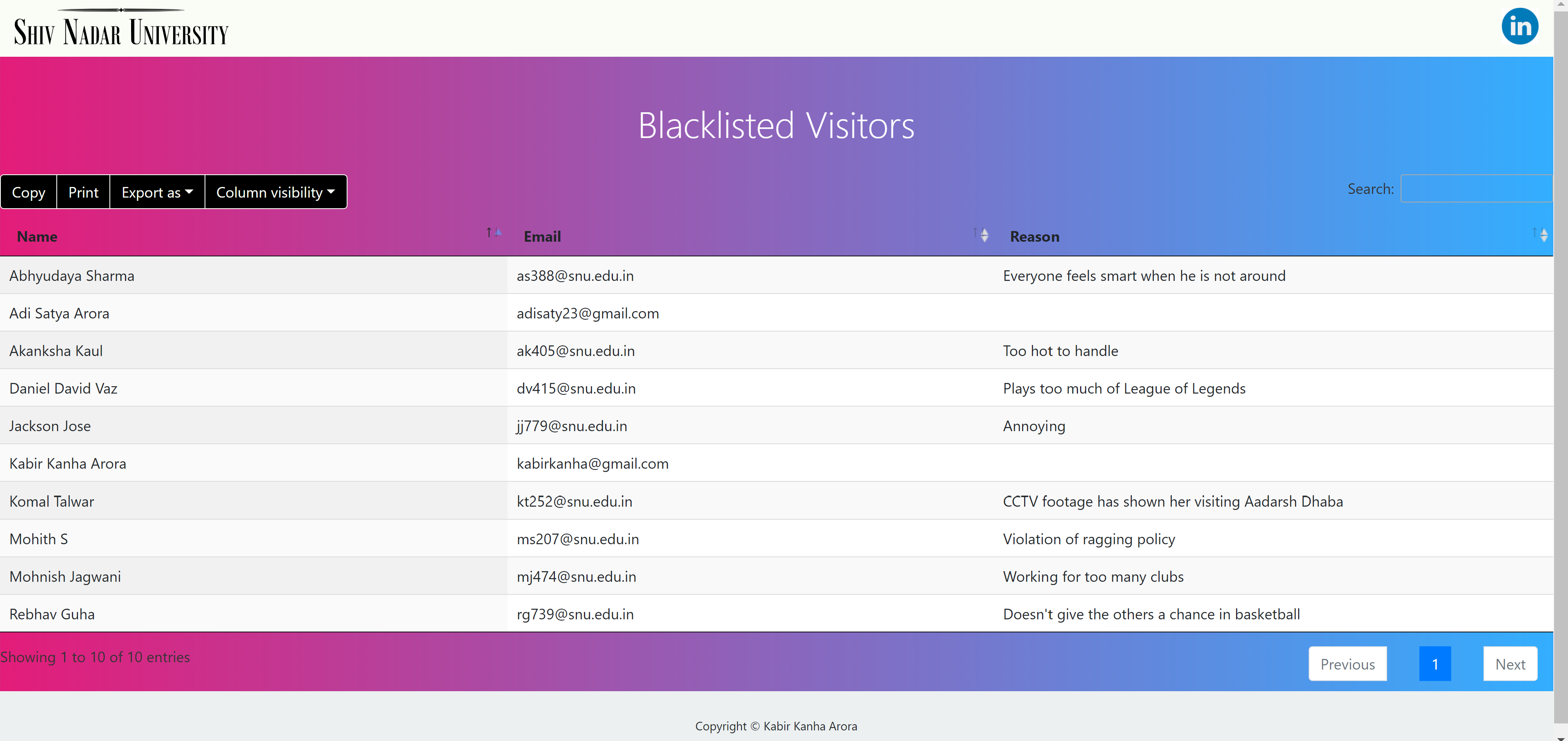Go to the Previous page
The image size is (1568, 741).
1347,664
